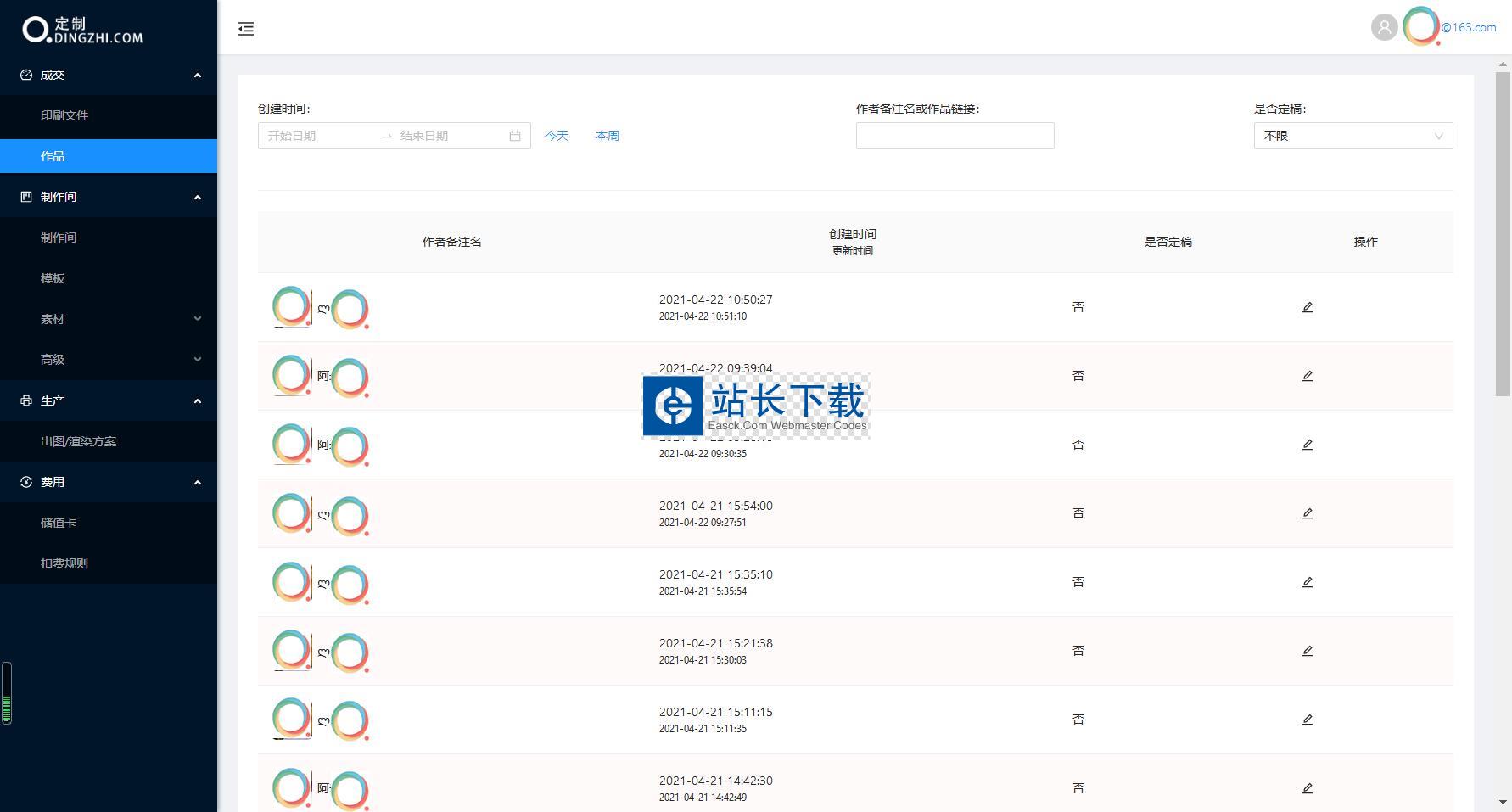This screenshot has height=812, width=1512.
Task: Click the page vertical scrollbar thumb
Action: pos(1503,229)
